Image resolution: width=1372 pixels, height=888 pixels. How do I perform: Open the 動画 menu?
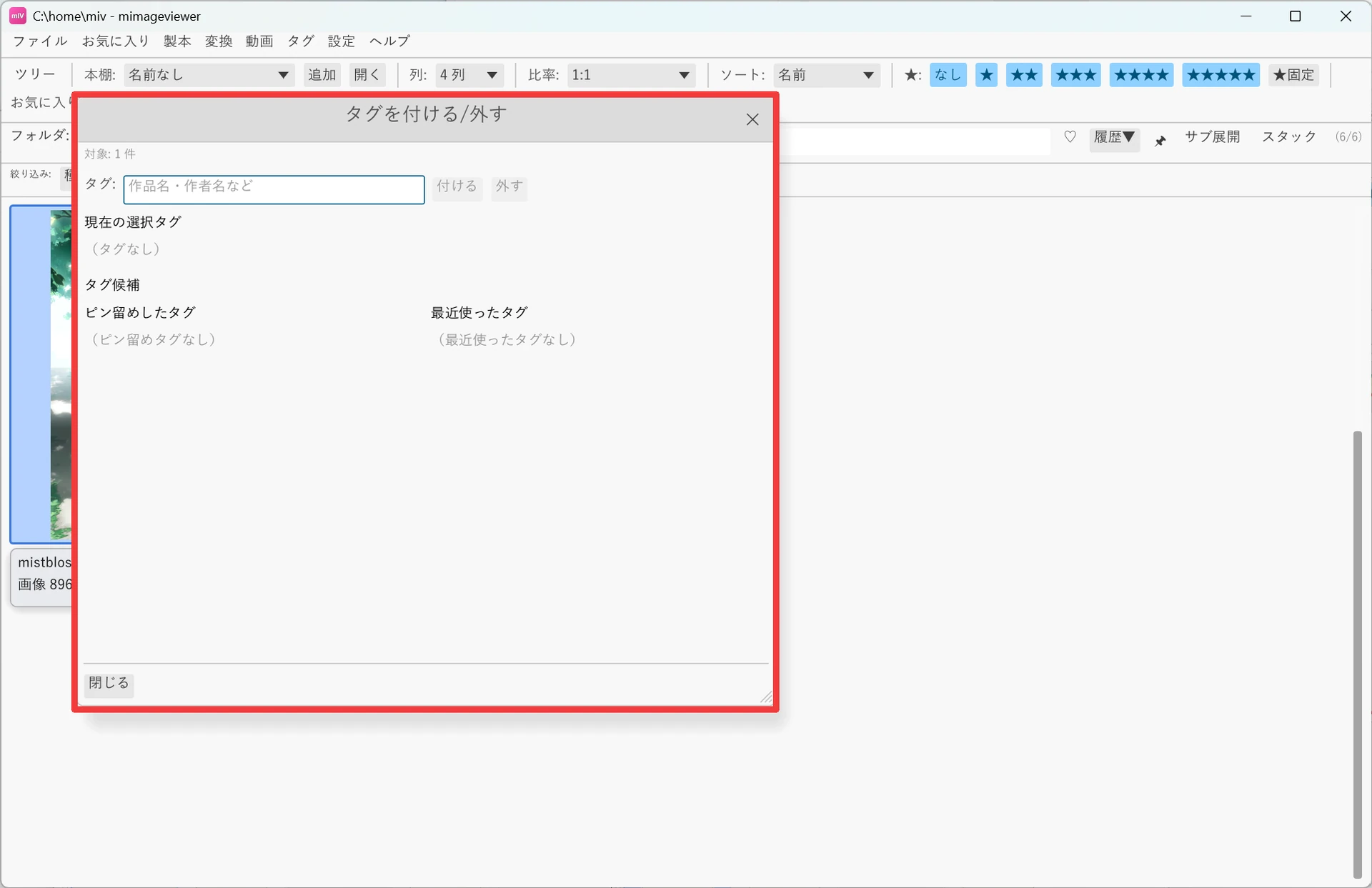(x=259, y=41)
